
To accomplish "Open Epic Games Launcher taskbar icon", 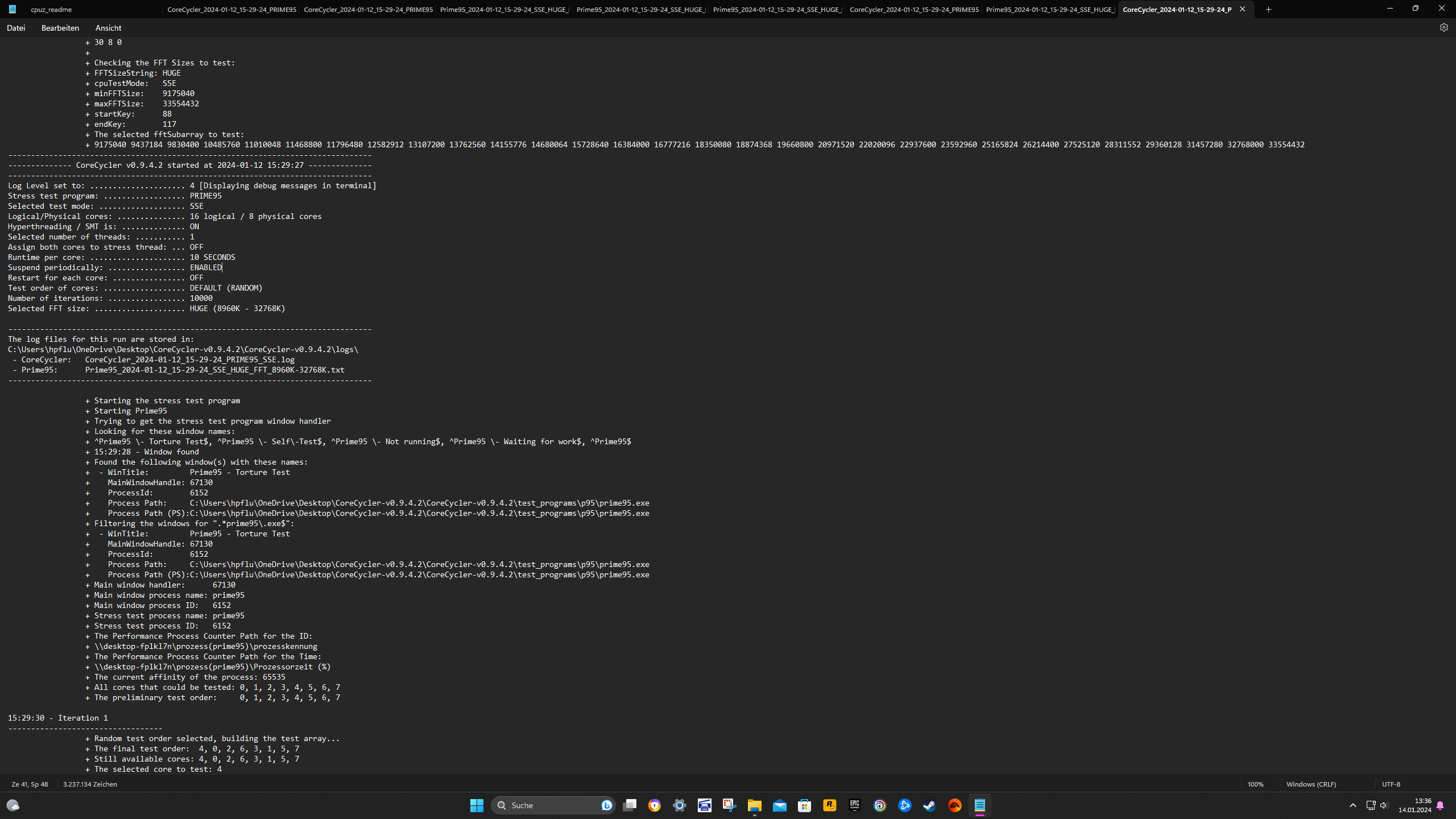I will [854, 805].
